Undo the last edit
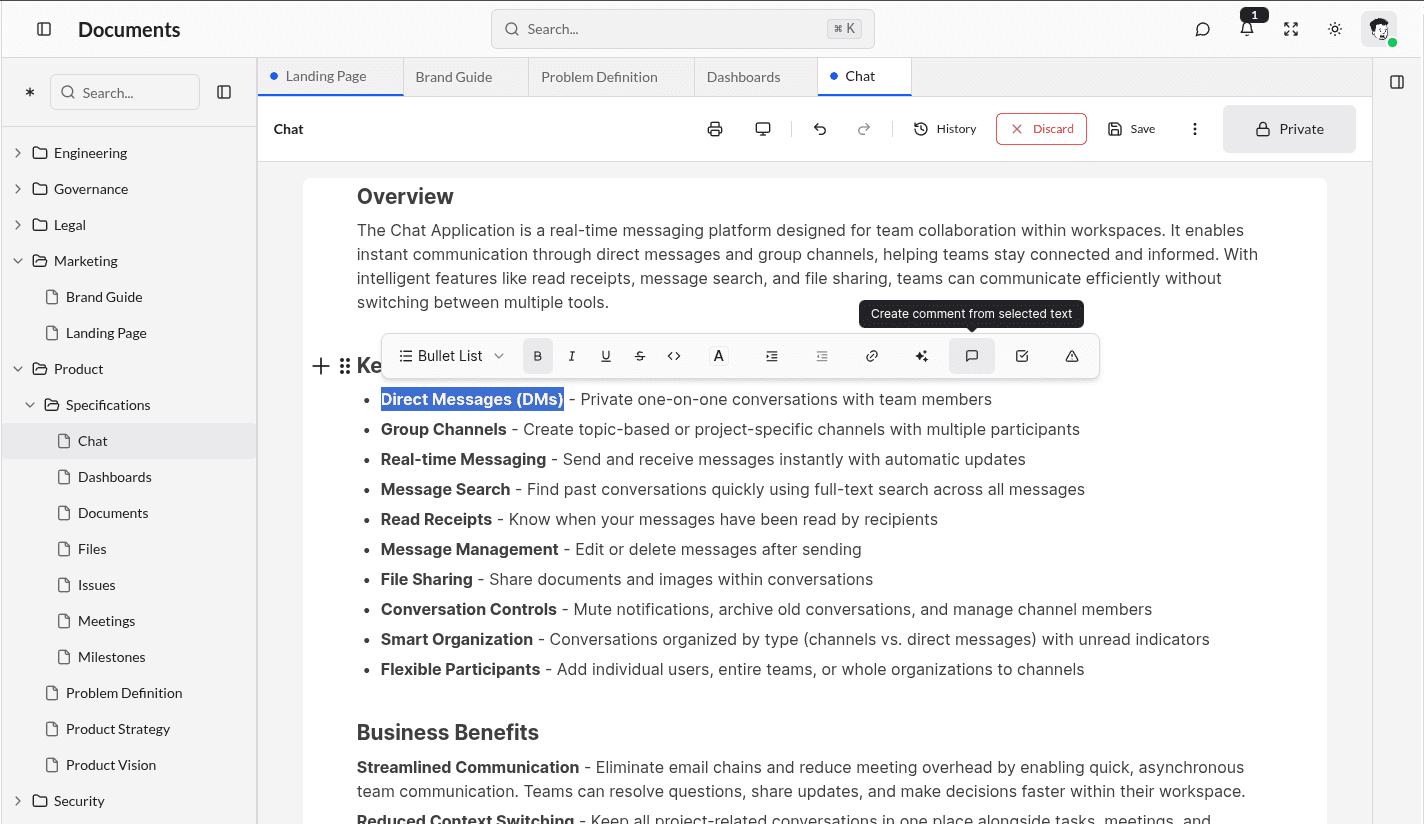Screen dimensions: 1424x824 [x=819, y=128]
